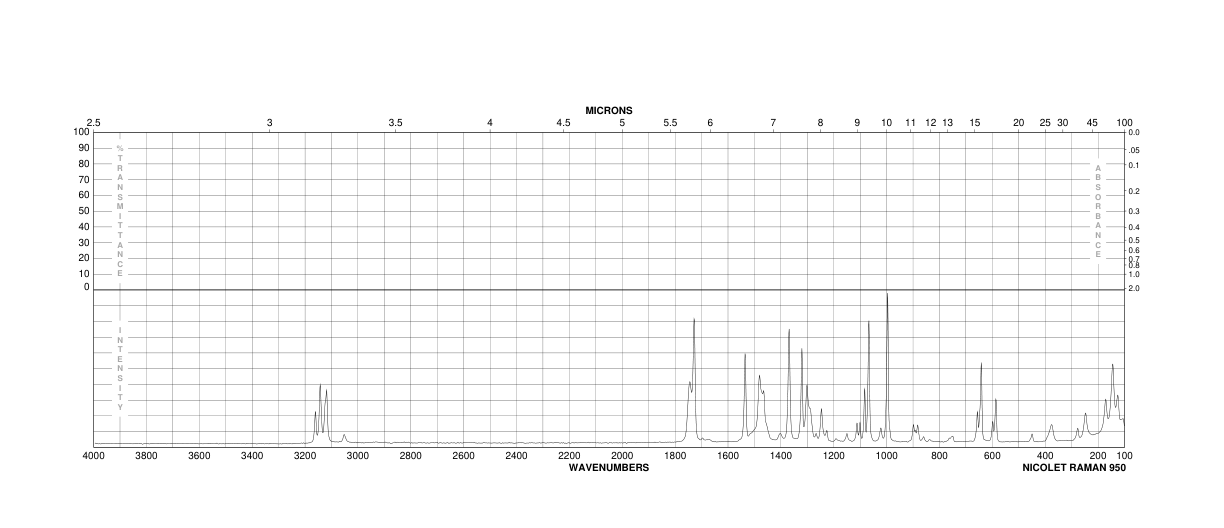
Task: Click the MICRONS axis title
Action: (609, 110)
